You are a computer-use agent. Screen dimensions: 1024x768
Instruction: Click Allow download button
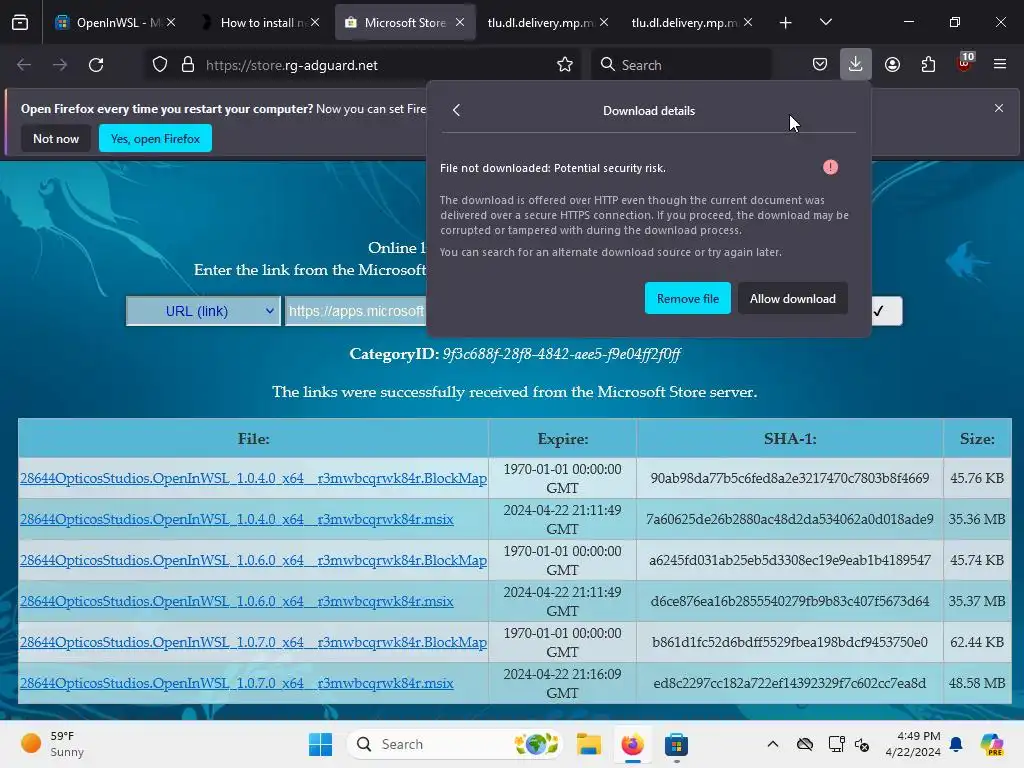coord(793,298)
